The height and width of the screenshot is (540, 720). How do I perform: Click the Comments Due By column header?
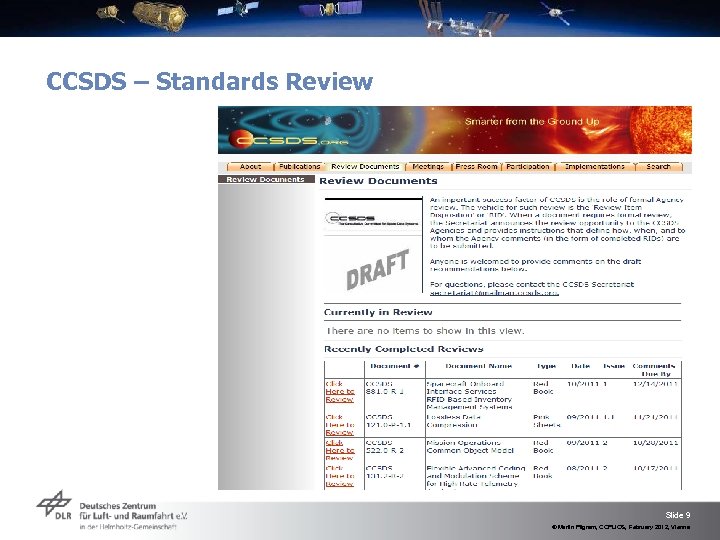pos(654,370)
